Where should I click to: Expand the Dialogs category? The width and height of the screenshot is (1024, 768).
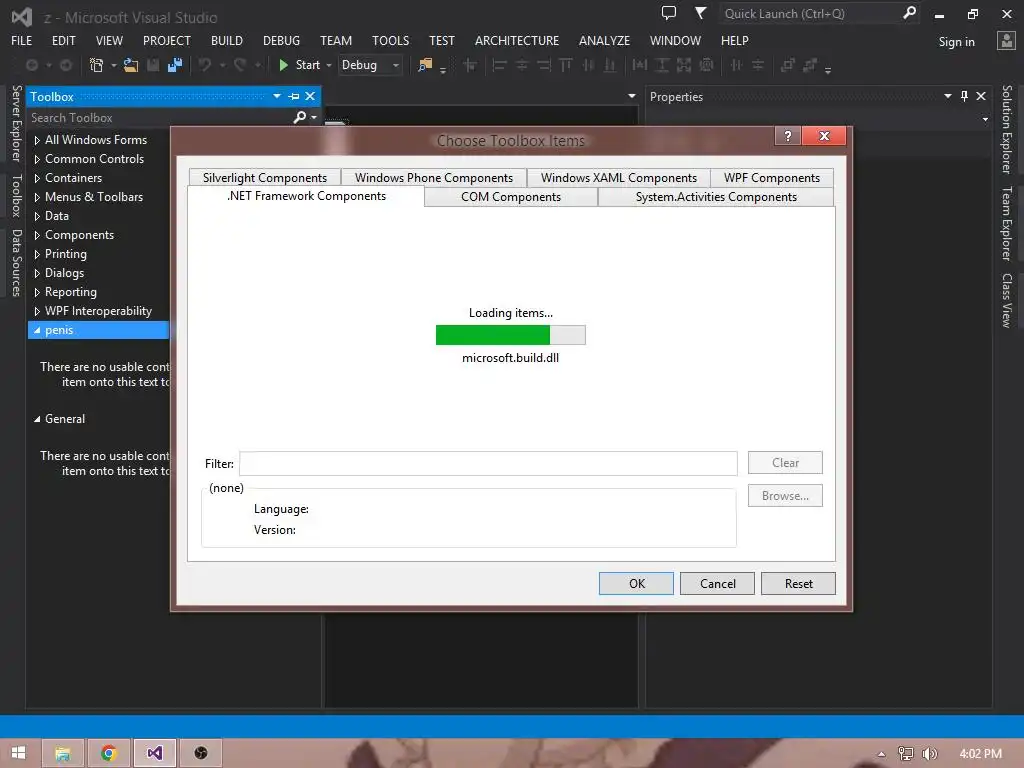click(x=37, y=273)
